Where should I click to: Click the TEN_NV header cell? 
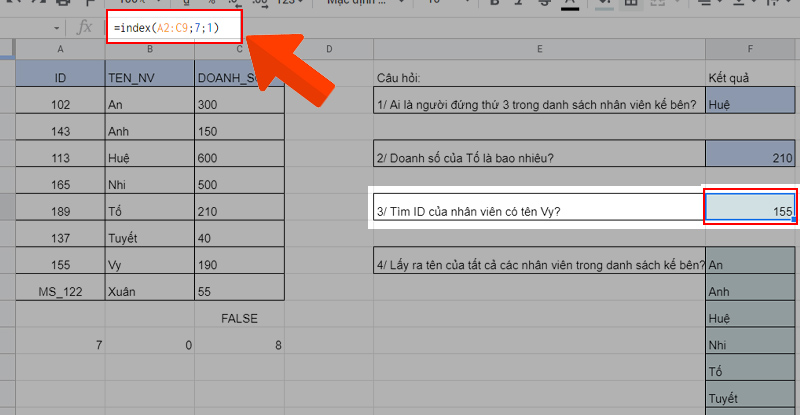149,76
